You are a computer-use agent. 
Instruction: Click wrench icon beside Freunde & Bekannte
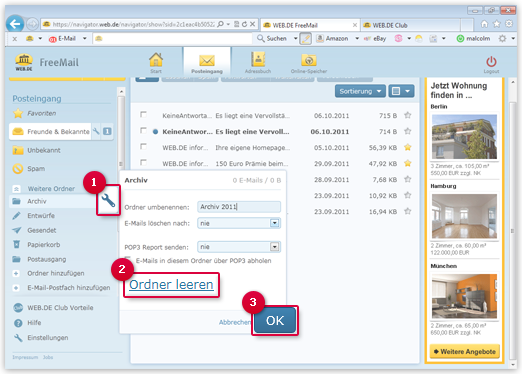[x=96, y=131]
